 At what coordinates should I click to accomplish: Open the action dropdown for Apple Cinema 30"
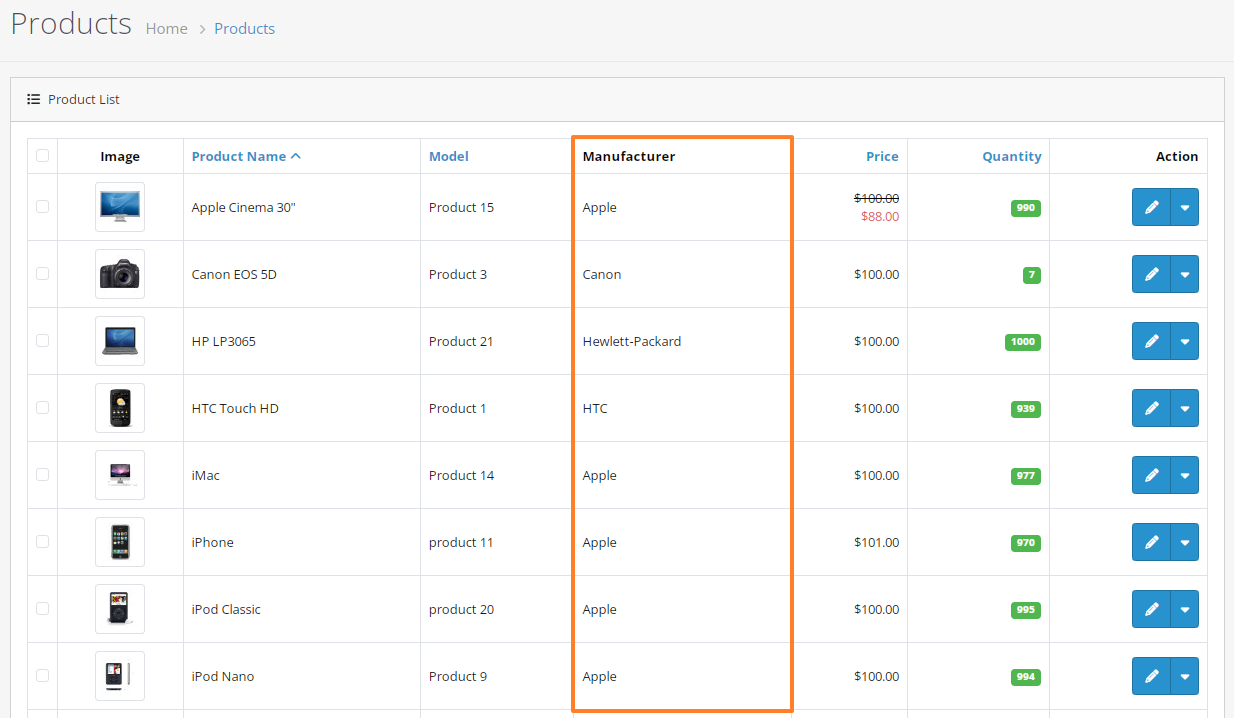point(1185,207)
